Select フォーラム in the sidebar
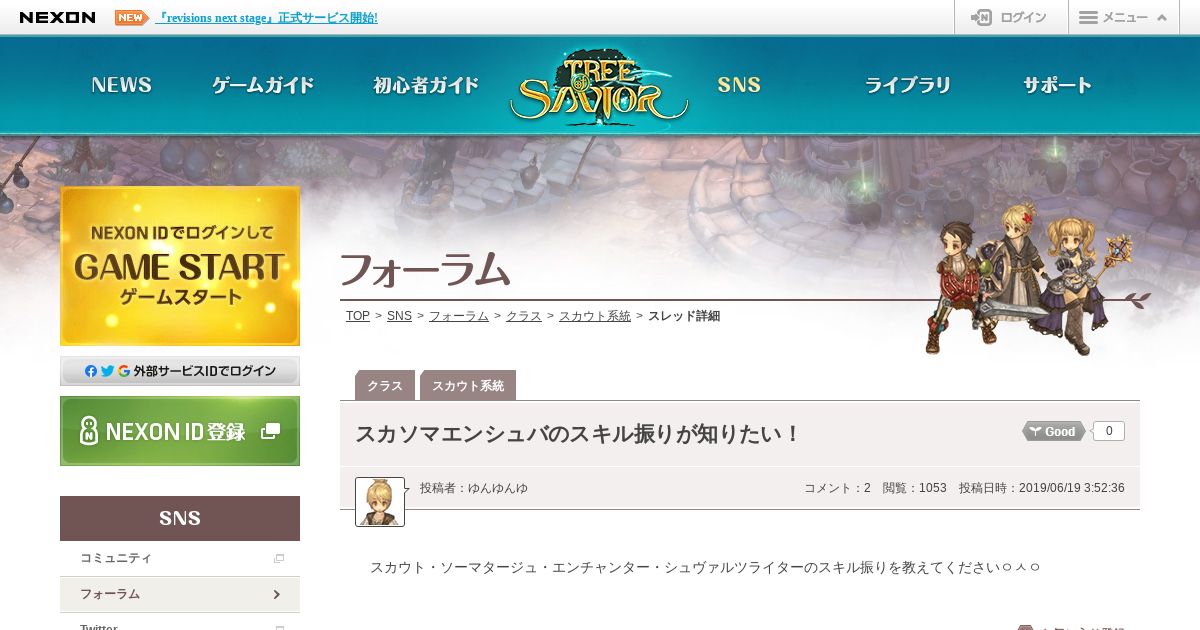The height and width of the screenshot is (630, 1200). point(180,594)
